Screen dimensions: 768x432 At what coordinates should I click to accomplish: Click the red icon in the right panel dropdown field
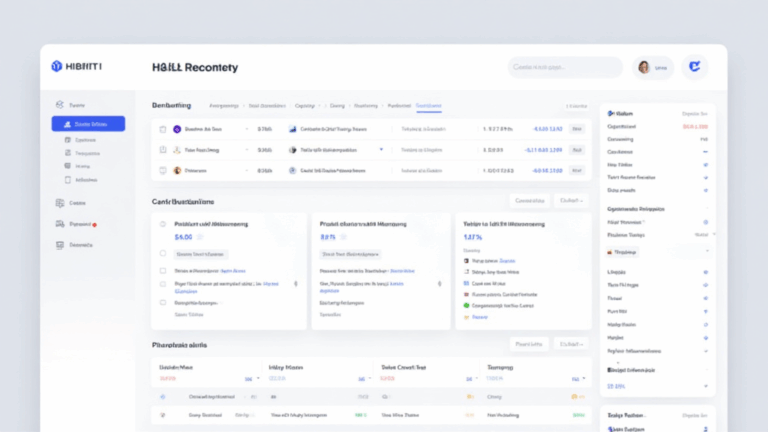pyautogui.click(x=609, y=252)
